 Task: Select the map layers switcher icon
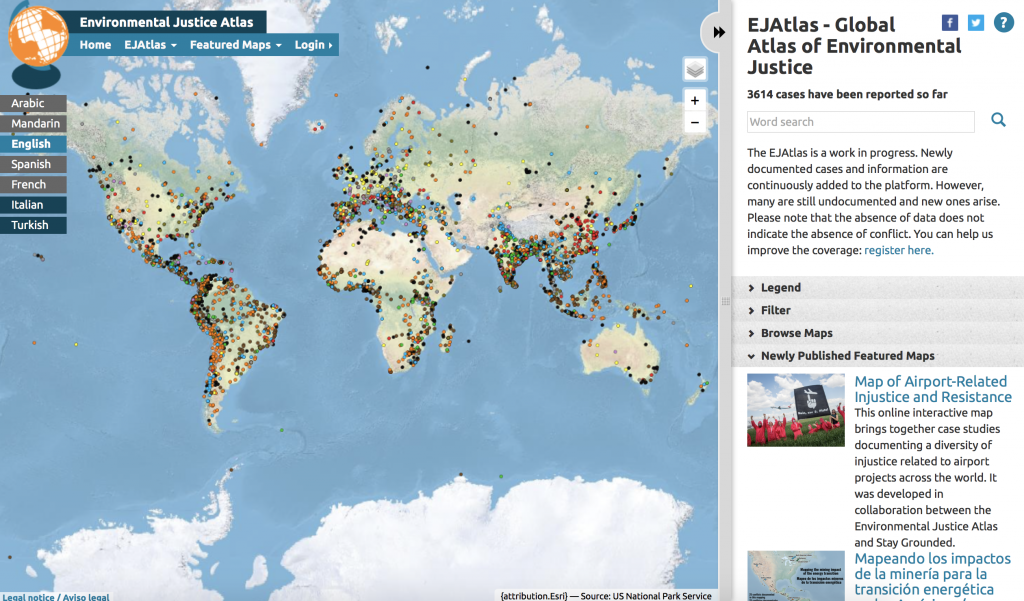click(x=694, y=69)
